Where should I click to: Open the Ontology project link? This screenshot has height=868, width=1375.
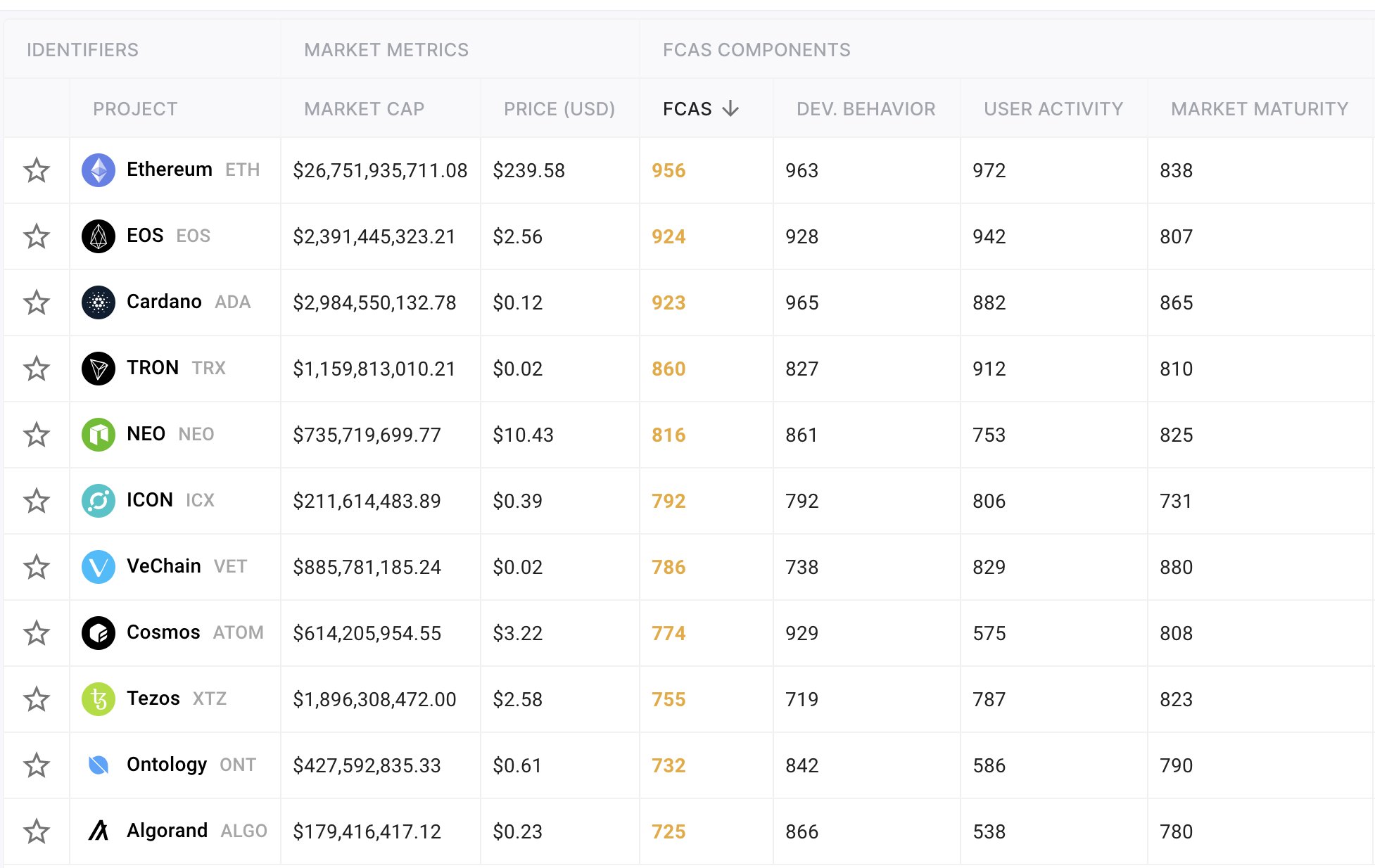[x=167, y=765]
